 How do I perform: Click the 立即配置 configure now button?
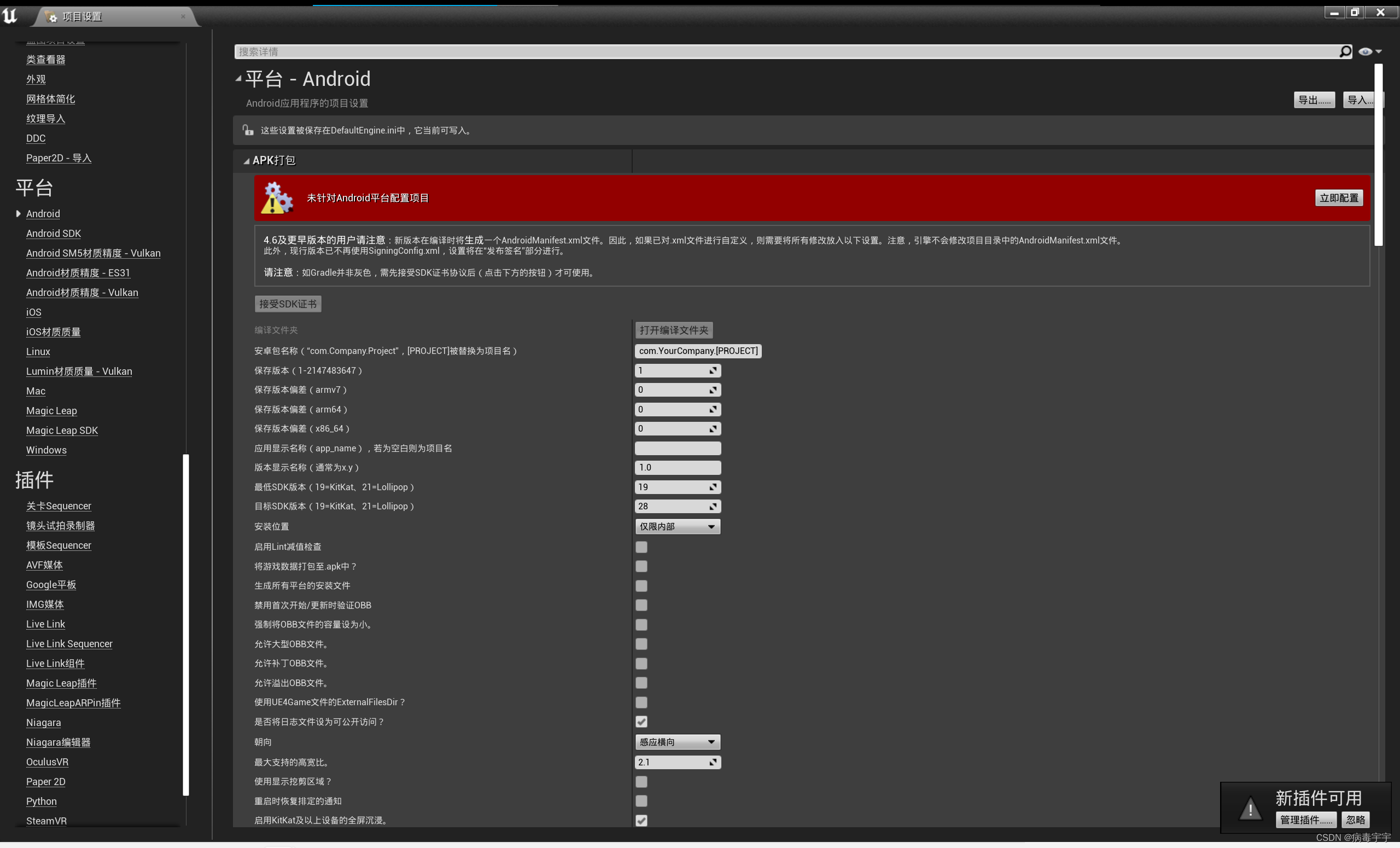pos(1339,198)
